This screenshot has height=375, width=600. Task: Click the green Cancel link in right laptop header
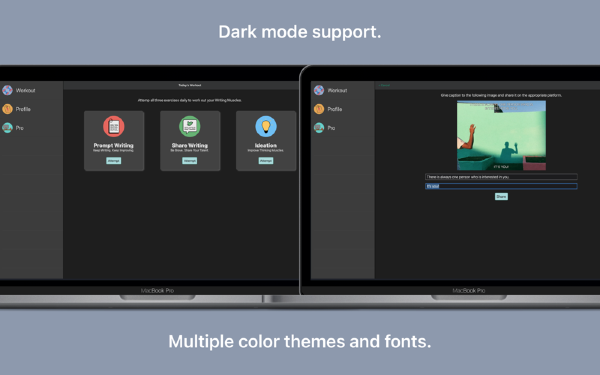[x=384, y=85]
